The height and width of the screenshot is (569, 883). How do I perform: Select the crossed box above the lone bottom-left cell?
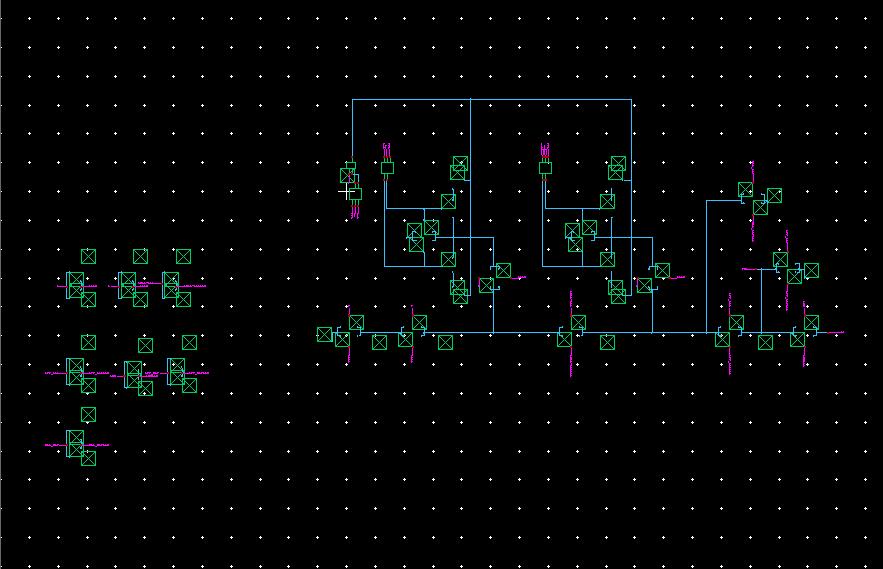(x=88, y=415)
